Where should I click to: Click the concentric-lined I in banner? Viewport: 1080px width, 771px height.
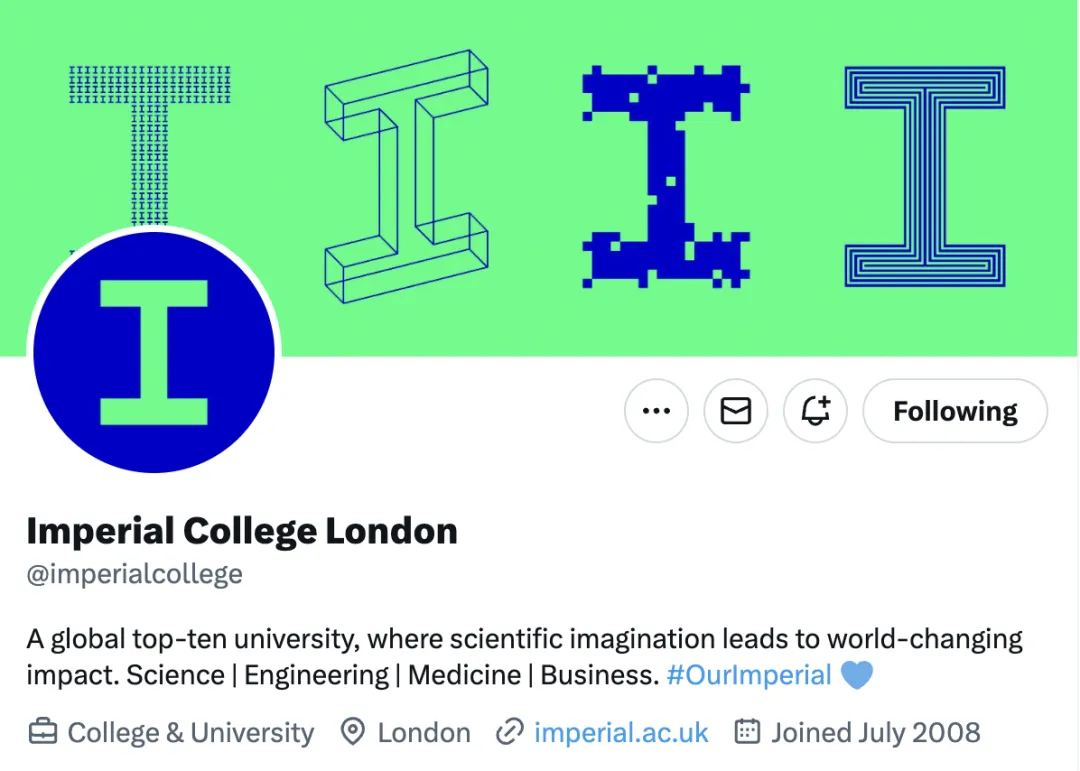tap(925, 176)
